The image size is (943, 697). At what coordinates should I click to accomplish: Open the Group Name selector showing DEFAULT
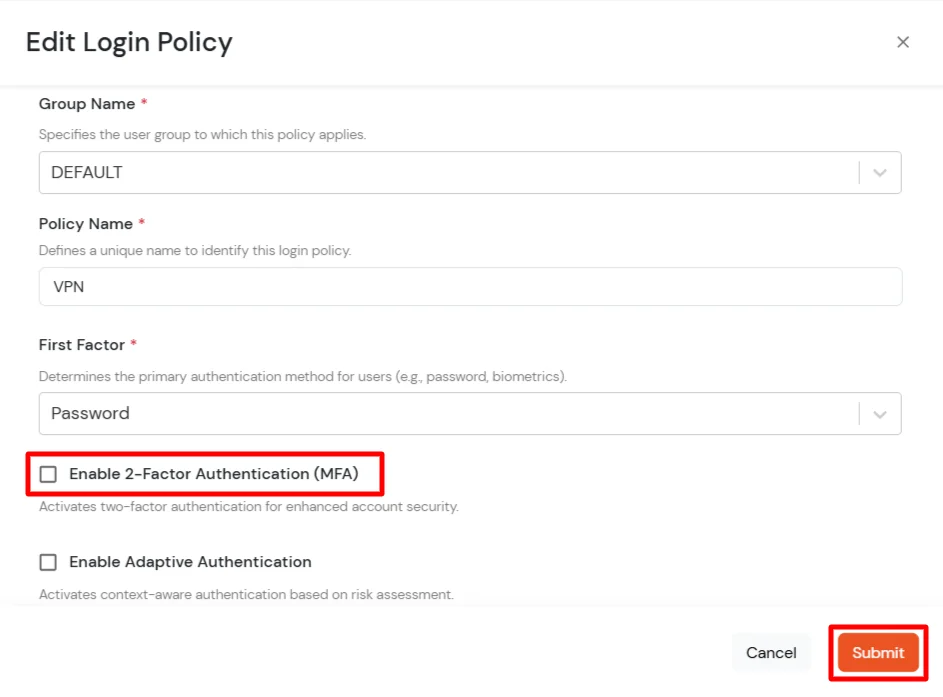(470, 172)
